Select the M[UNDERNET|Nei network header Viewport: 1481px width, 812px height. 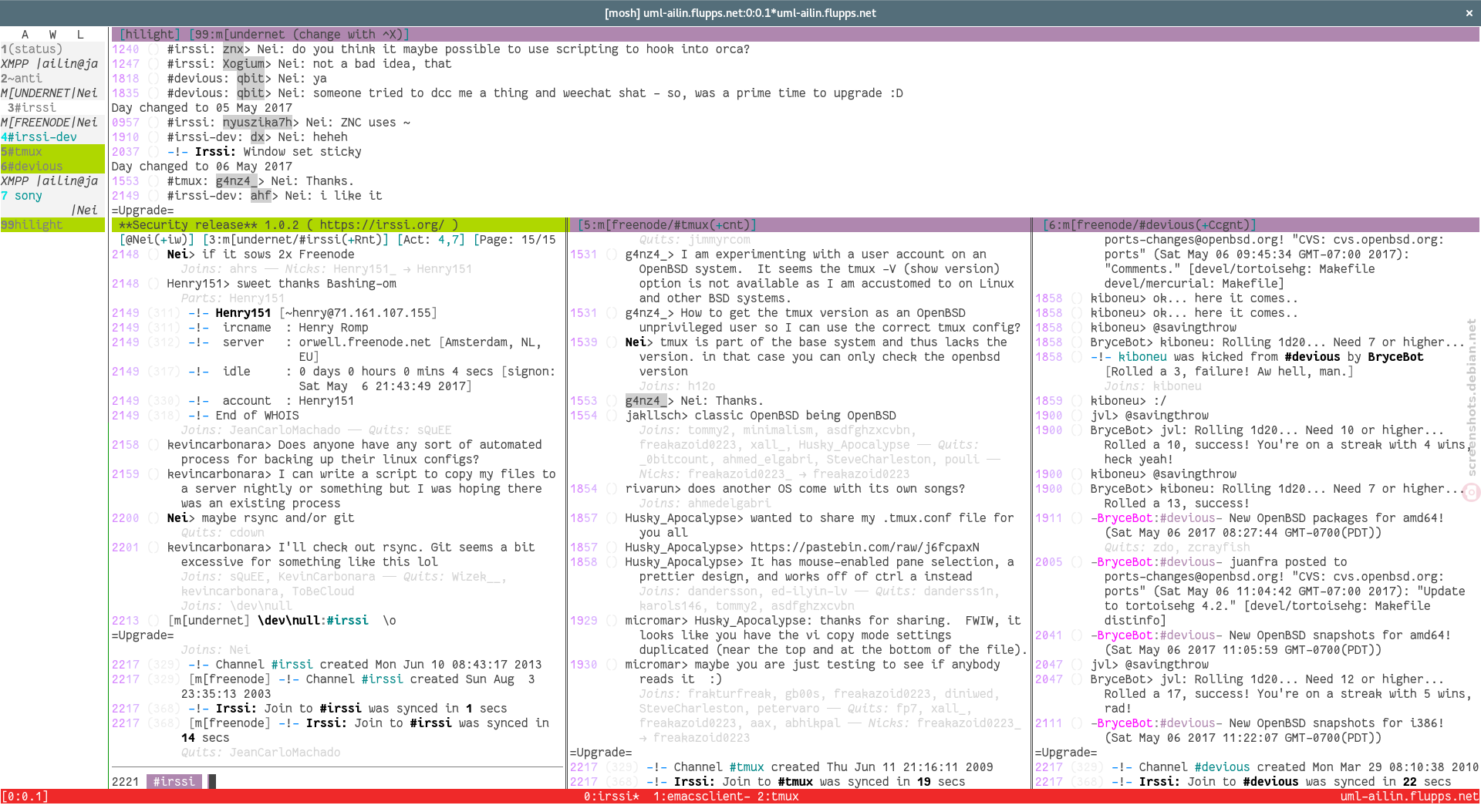49,93
